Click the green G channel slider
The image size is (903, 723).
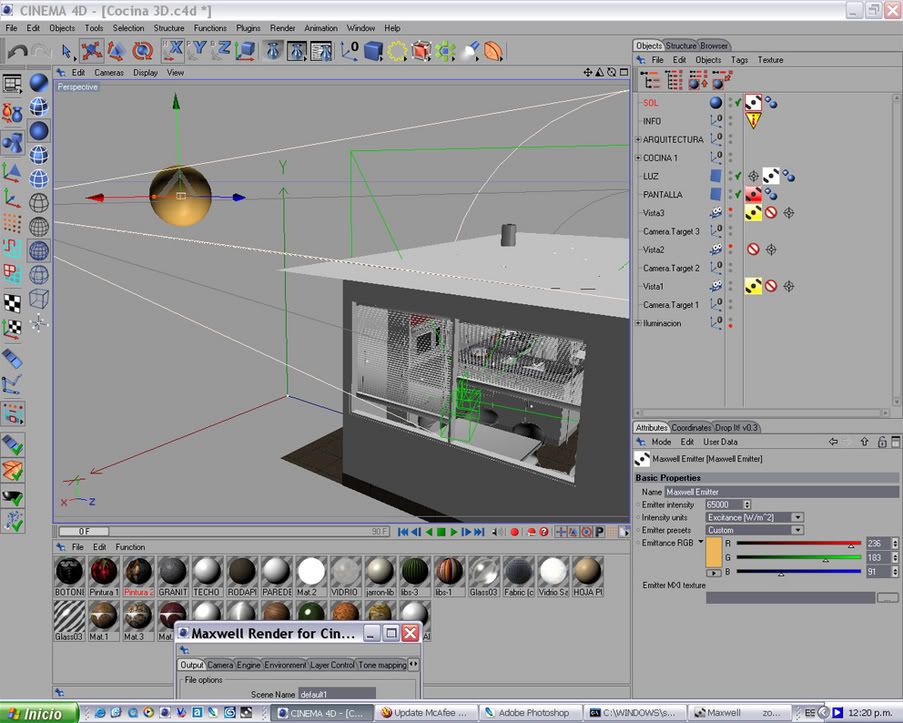[799, 558]
